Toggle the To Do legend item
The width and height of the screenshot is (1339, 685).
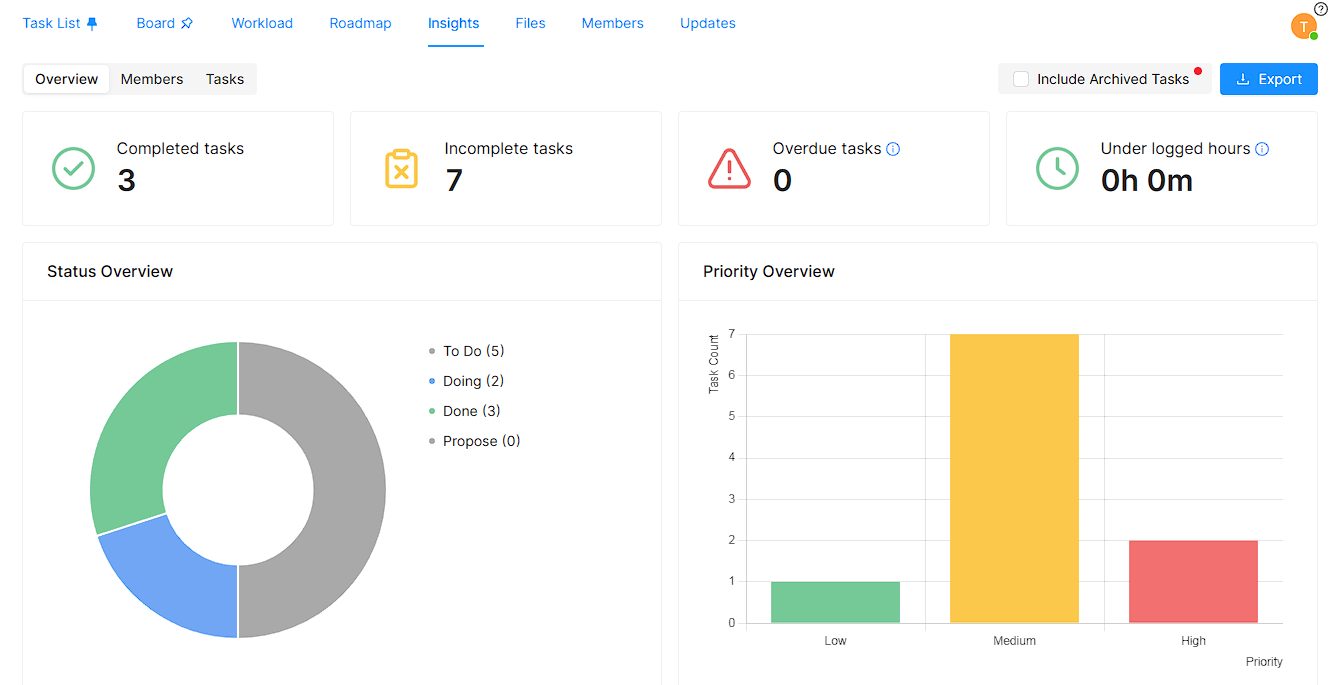(x=473, y=351)
